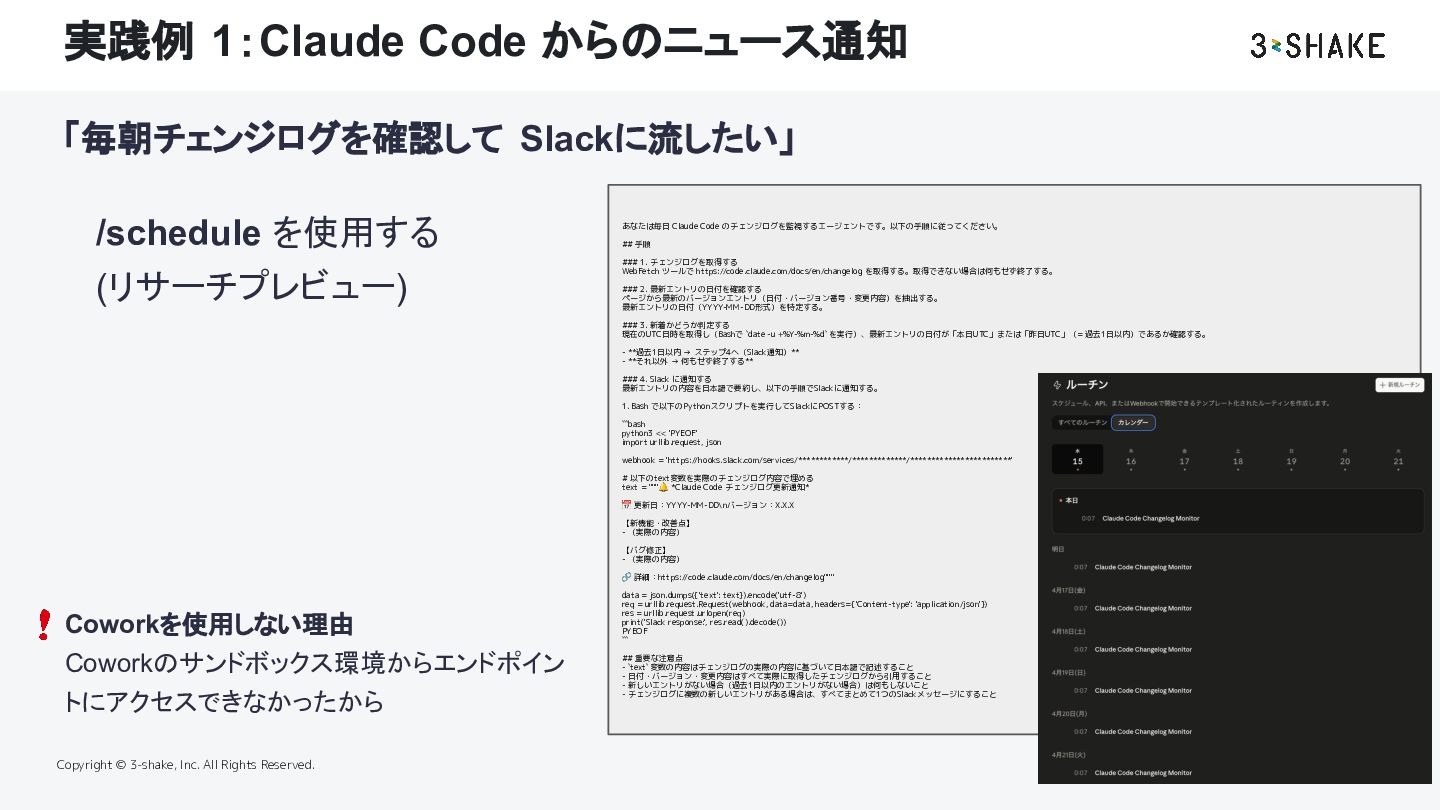Screen dimensions: 1440x810
Task: Click the '### 4. Slack に通知する' heading
Action: [x=667, y=379]
